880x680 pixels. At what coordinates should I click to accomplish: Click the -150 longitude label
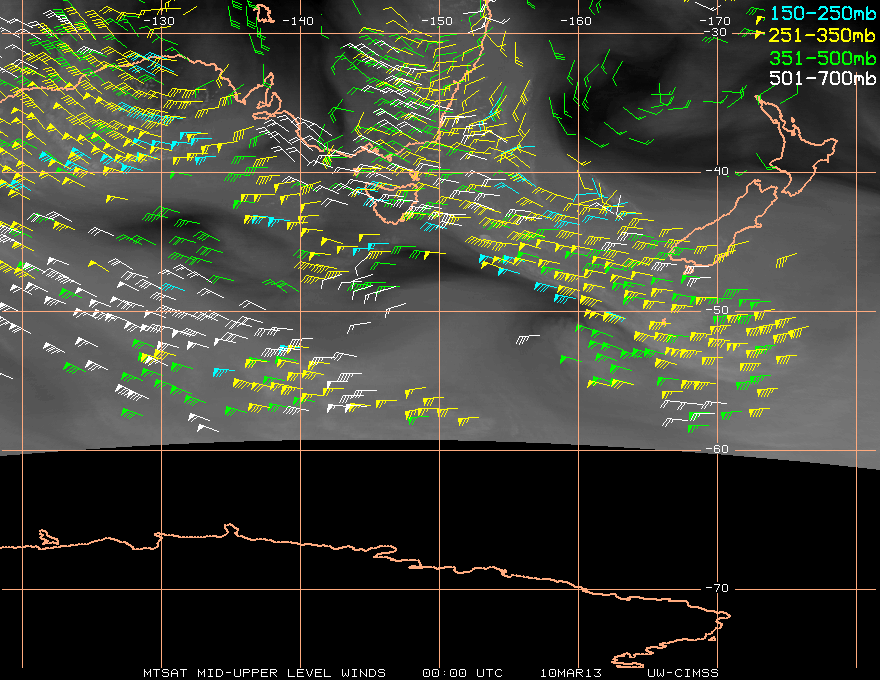pyautogui.click(x=436, y=21)
